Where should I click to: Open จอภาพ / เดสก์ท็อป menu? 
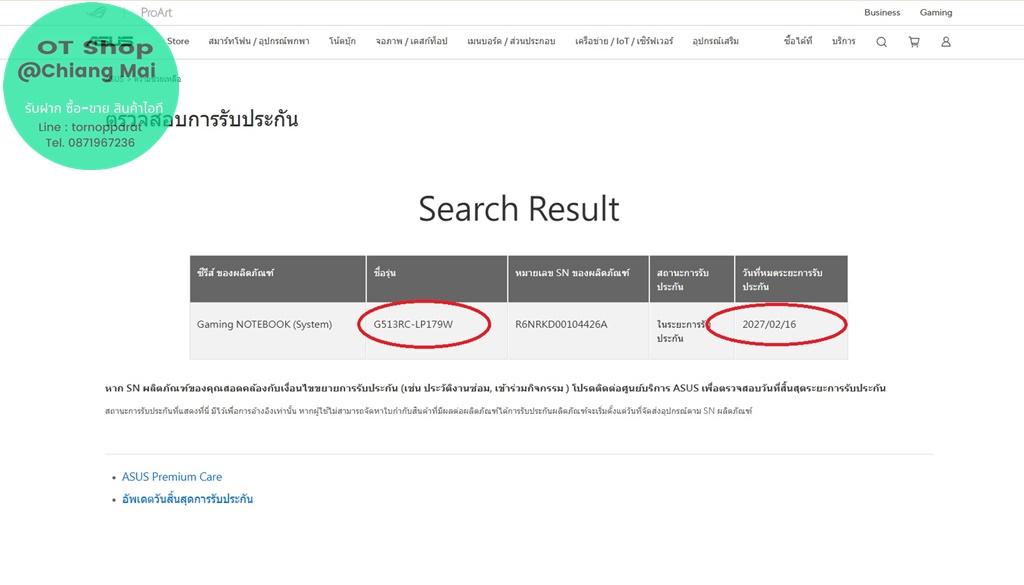click(411, 41)
